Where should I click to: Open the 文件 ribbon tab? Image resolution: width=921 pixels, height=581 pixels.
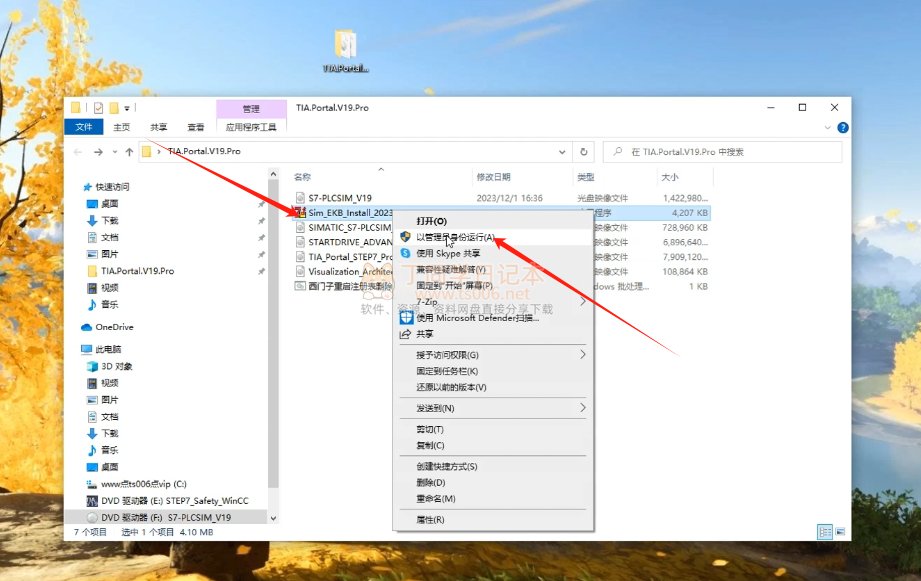click(x=83, y=127)
